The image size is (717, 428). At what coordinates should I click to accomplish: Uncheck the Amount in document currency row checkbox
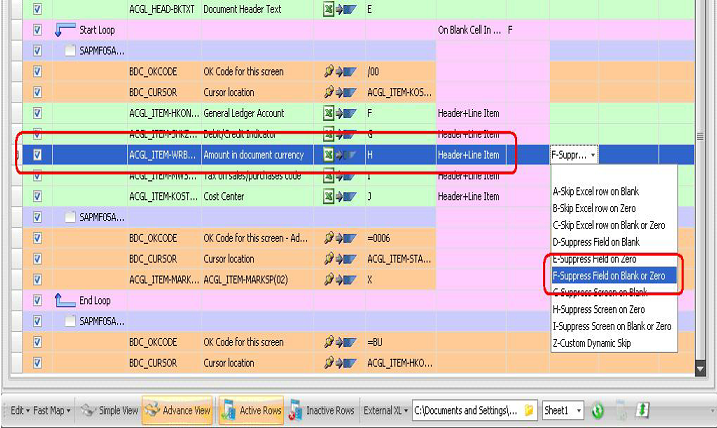tap(38, 155)
